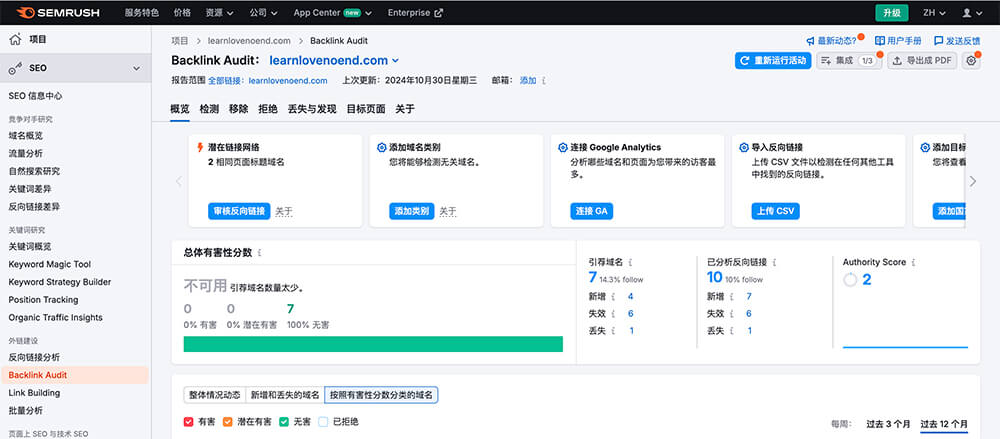Toggle the 无害 checkbox
Screen dimensions: 1000x439
(x=284, y=422)
